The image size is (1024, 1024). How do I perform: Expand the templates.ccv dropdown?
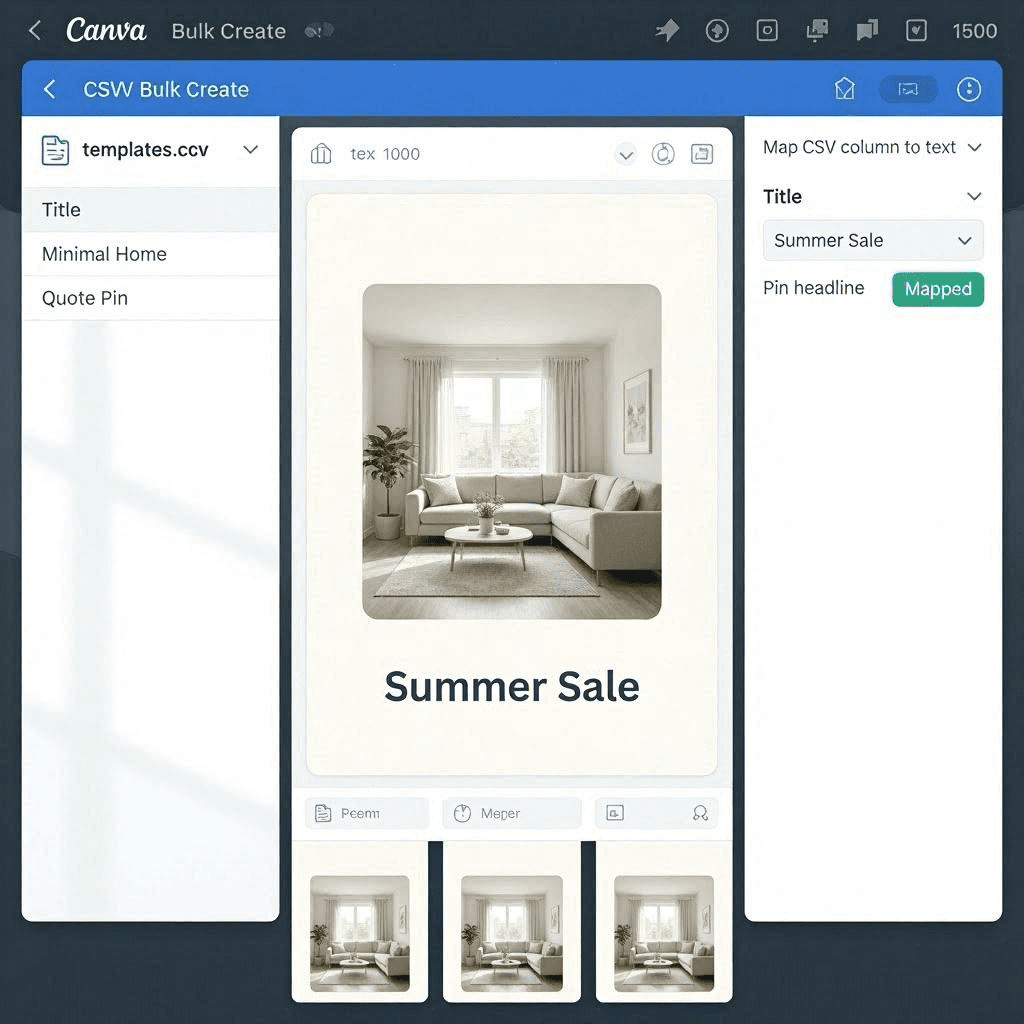[x=251, y=150]
